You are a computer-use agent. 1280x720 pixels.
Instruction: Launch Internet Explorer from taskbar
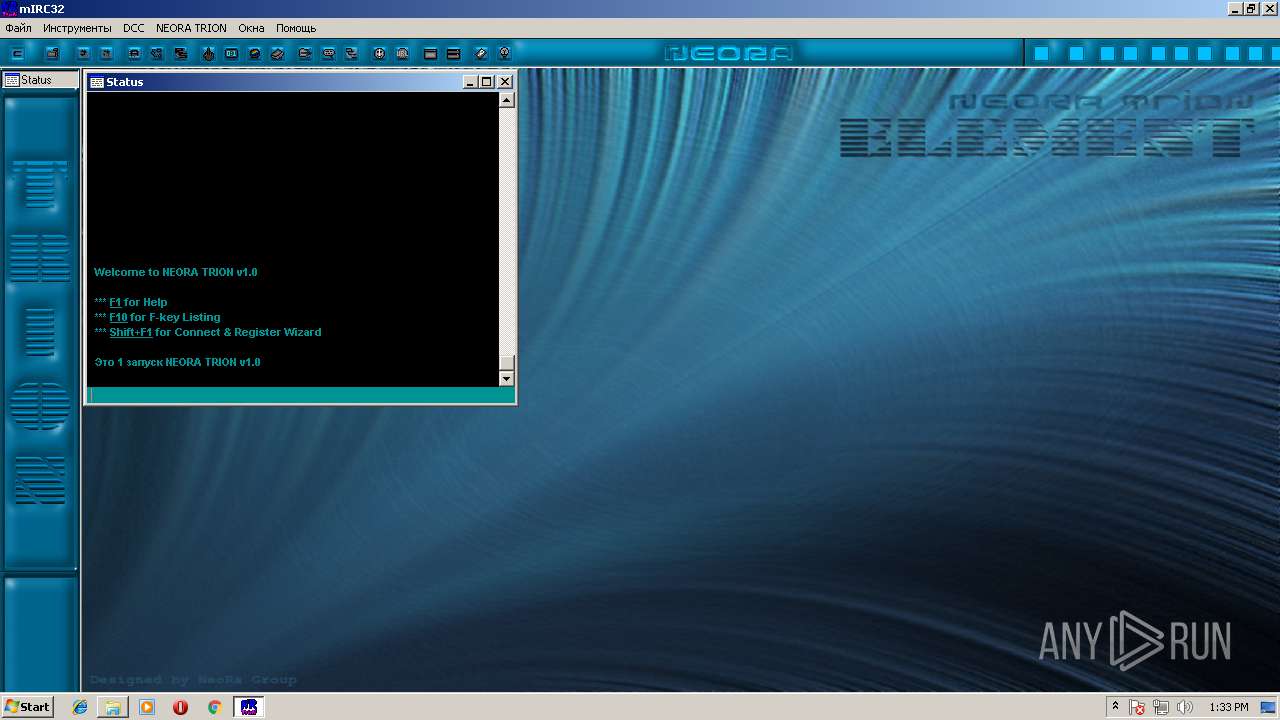tap(80, 707)
